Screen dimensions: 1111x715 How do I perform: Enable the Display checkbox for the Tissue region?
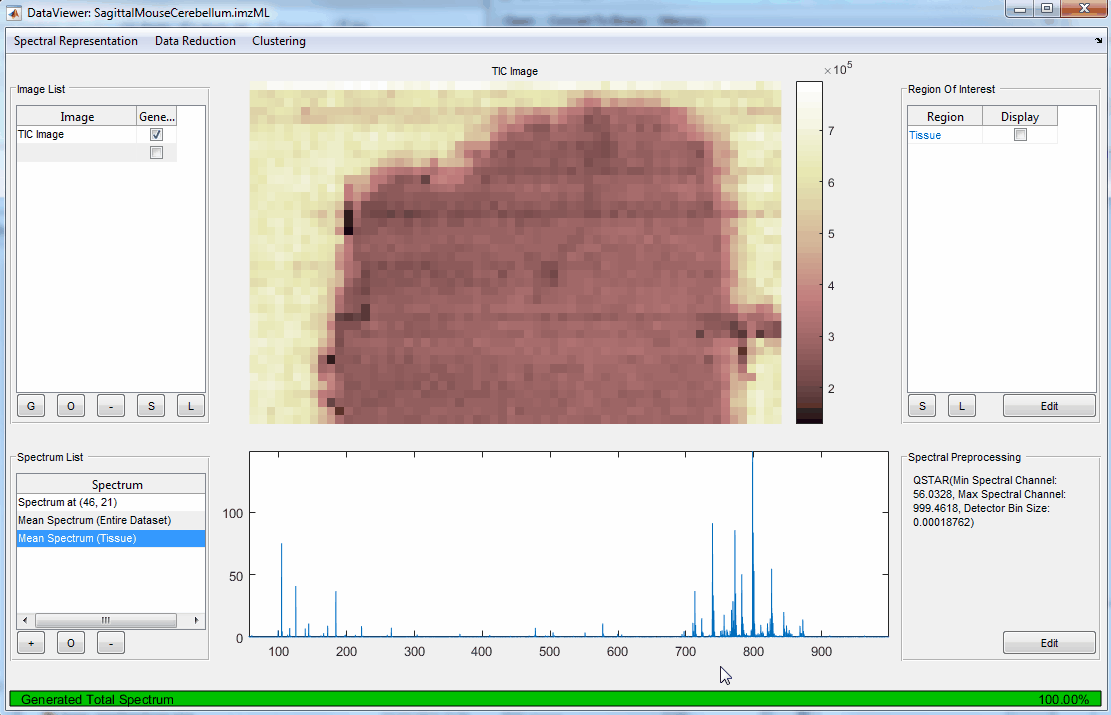point(1020,133)
